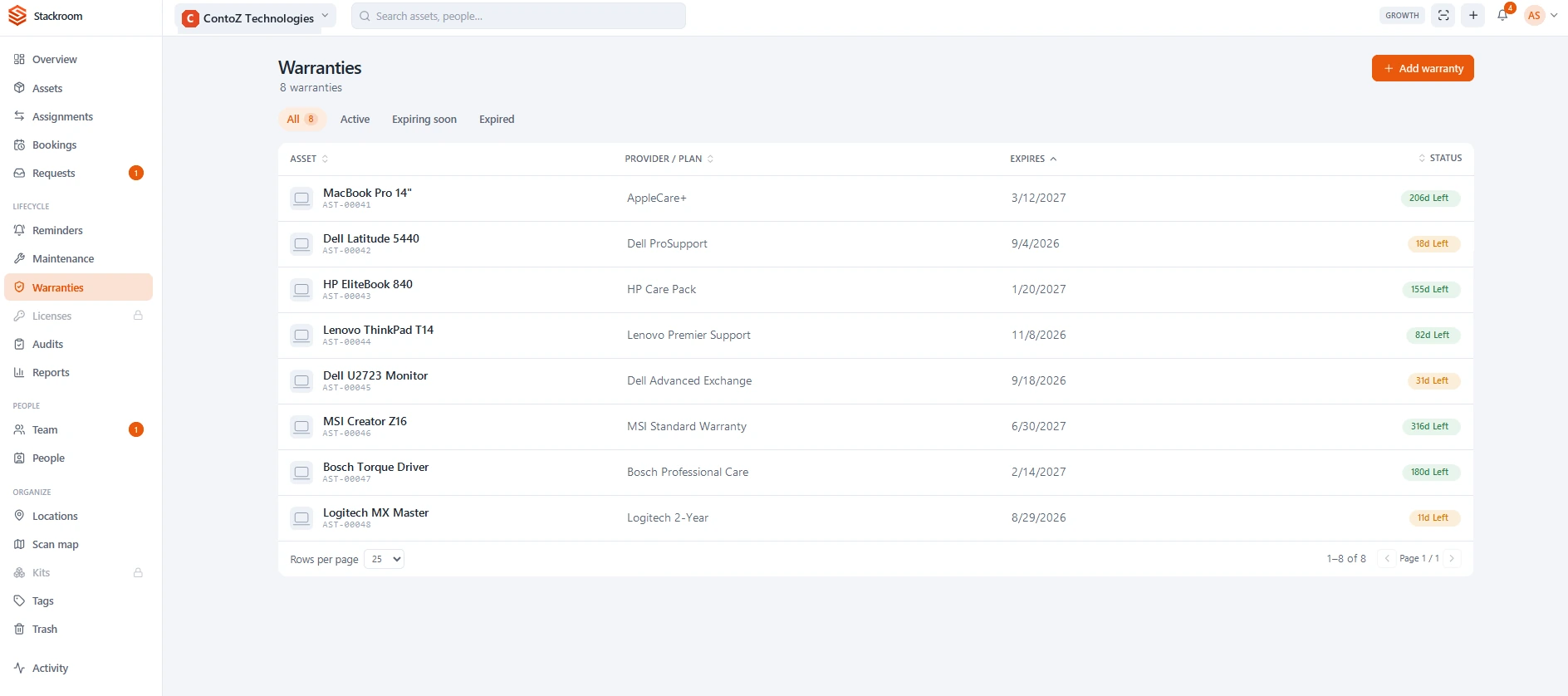Open the HP EliteBook 840 asset
The width and height of the screenshot is (1568, 696).
tap(368, 284)
